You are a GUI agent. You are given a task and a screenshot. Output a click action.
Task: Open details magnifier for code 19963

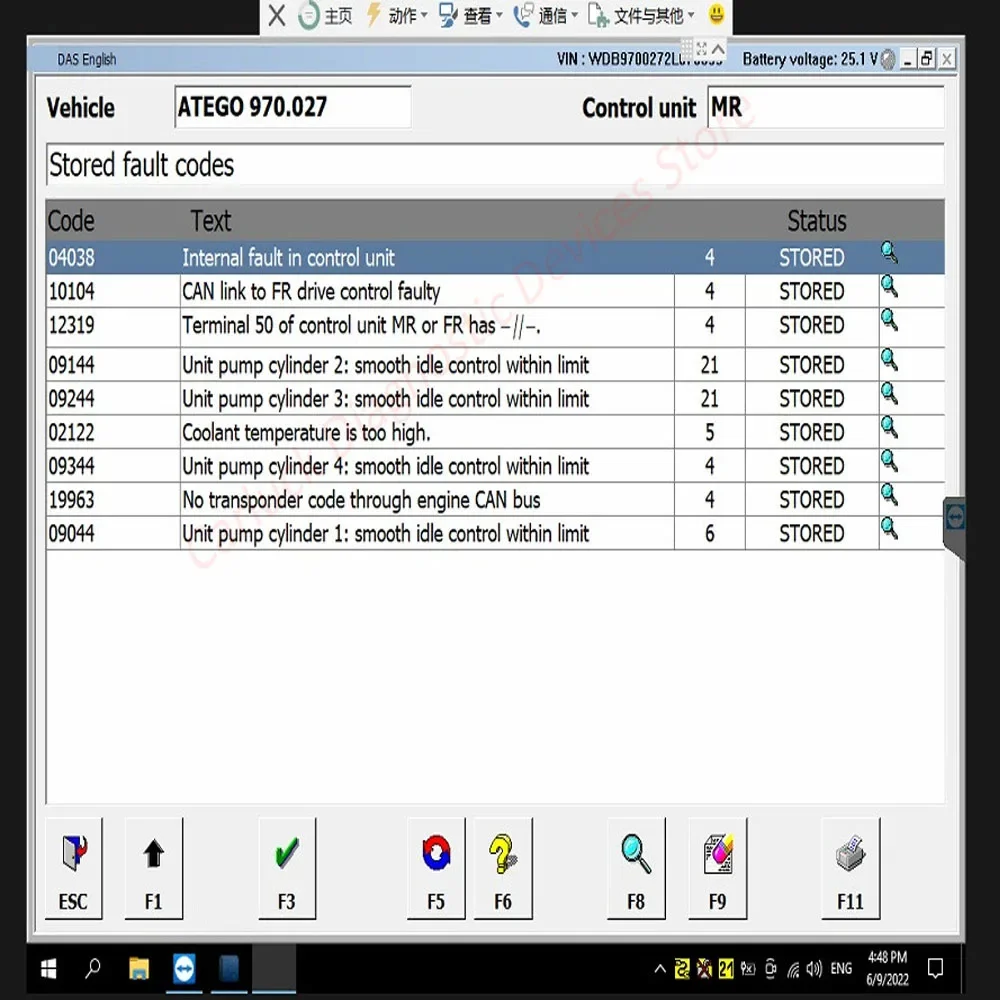pos(889,495)
